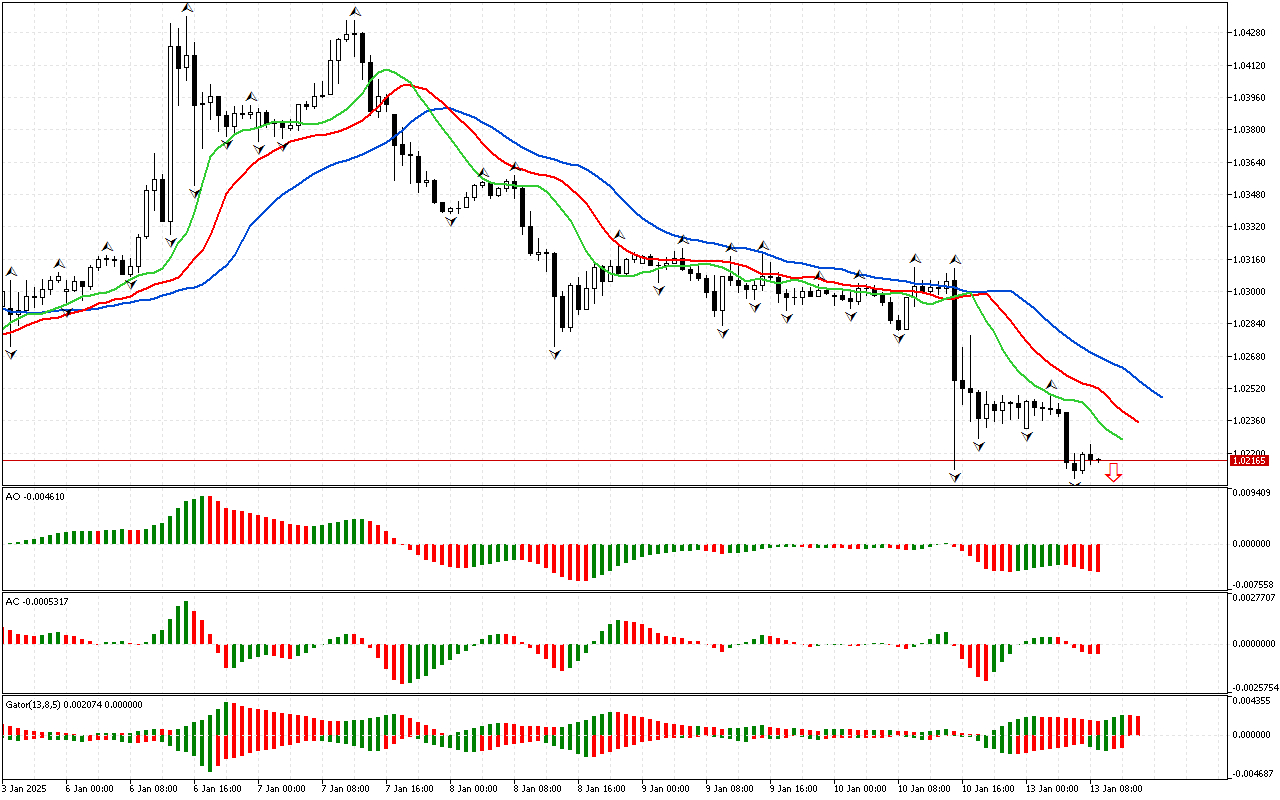Pick the 9 Jan 16:00 time label
The height and width of the screenshot is (800, 1280).
click(795, 788)
